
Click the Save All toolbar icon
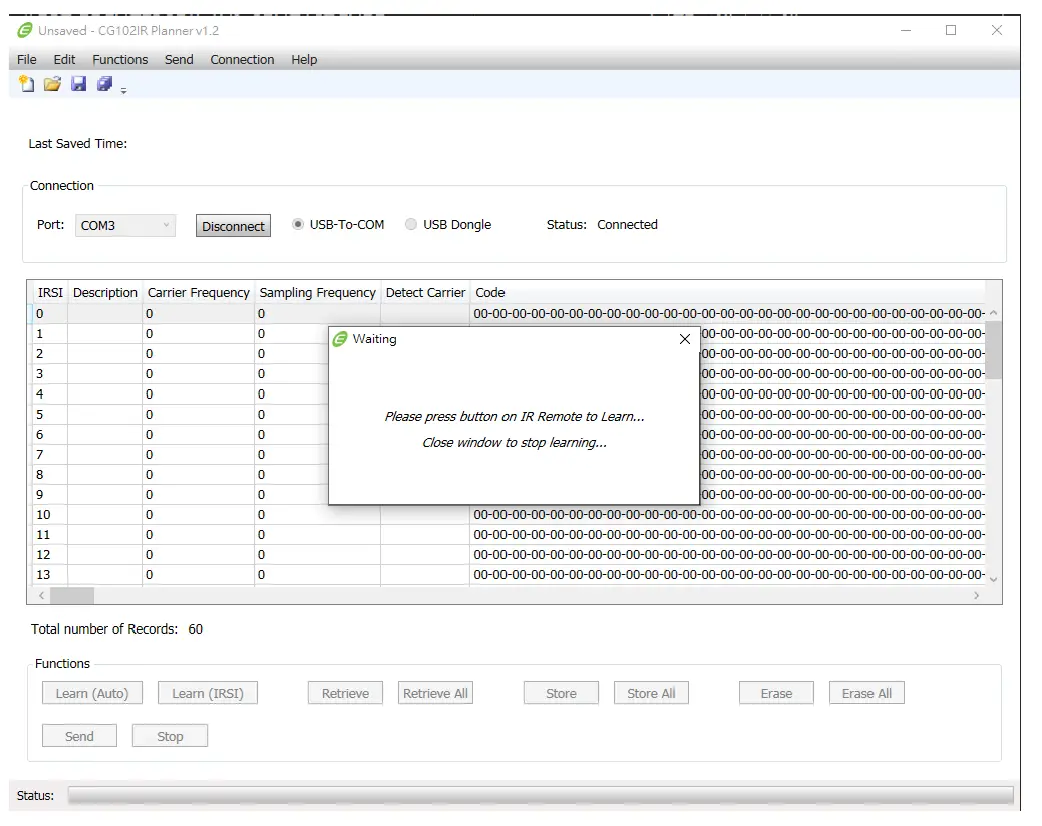pyautogui.click(x=104, y=84)
